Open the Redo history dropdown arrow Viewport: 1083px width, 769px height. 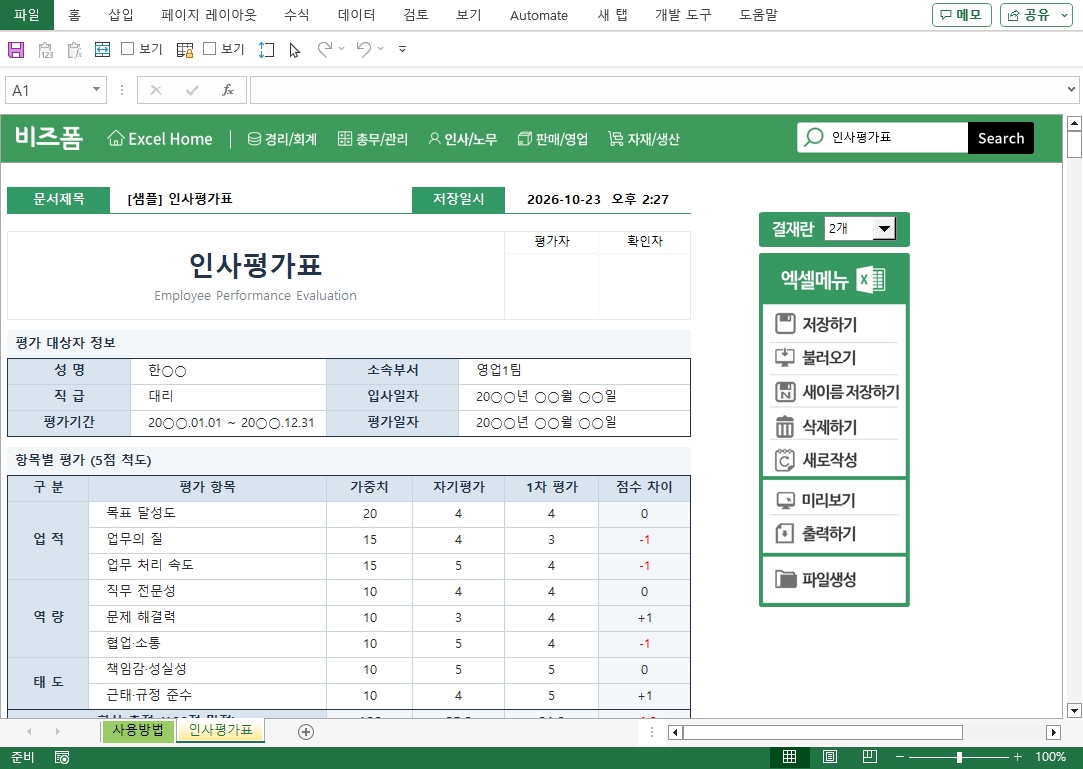pyautogui.click(x=341, y=48)
